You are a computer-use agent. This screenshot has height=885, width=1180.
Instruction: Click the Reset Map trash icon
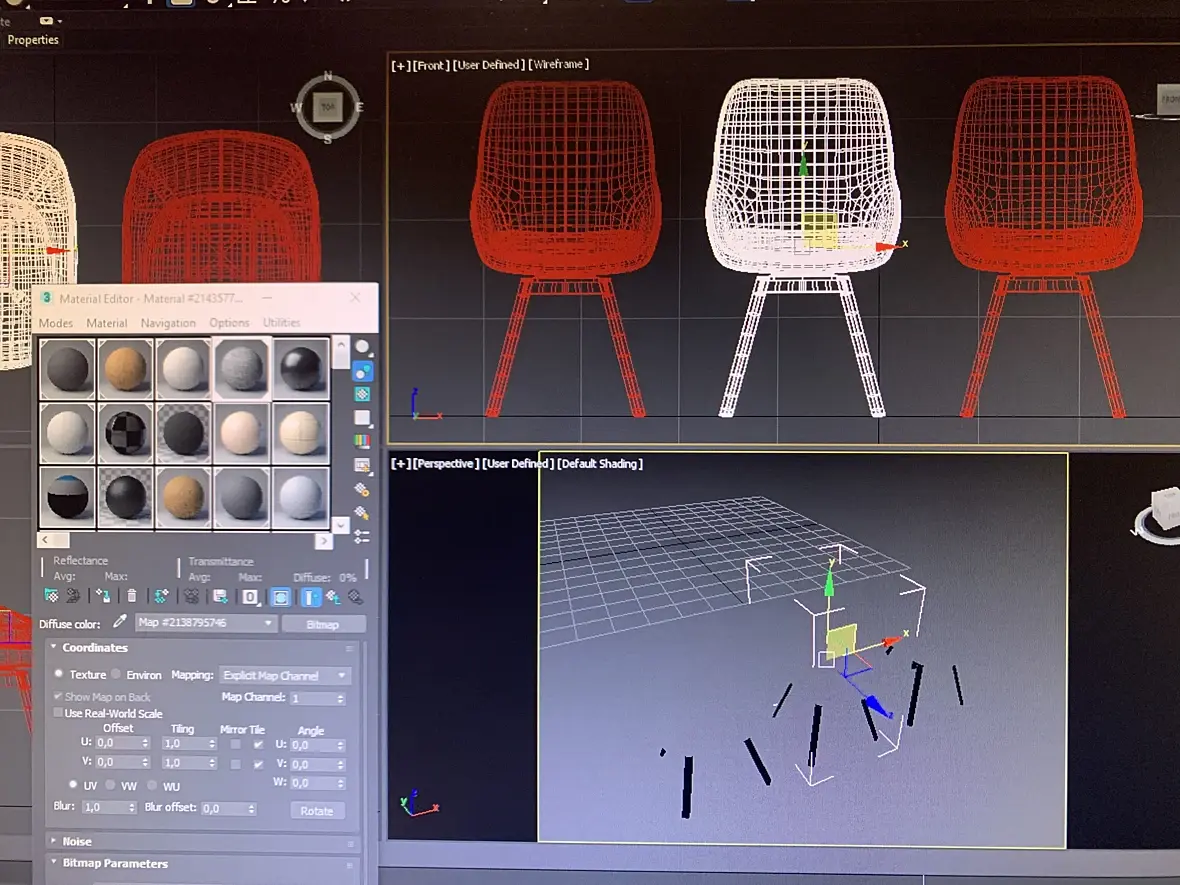tap(132, 596)
